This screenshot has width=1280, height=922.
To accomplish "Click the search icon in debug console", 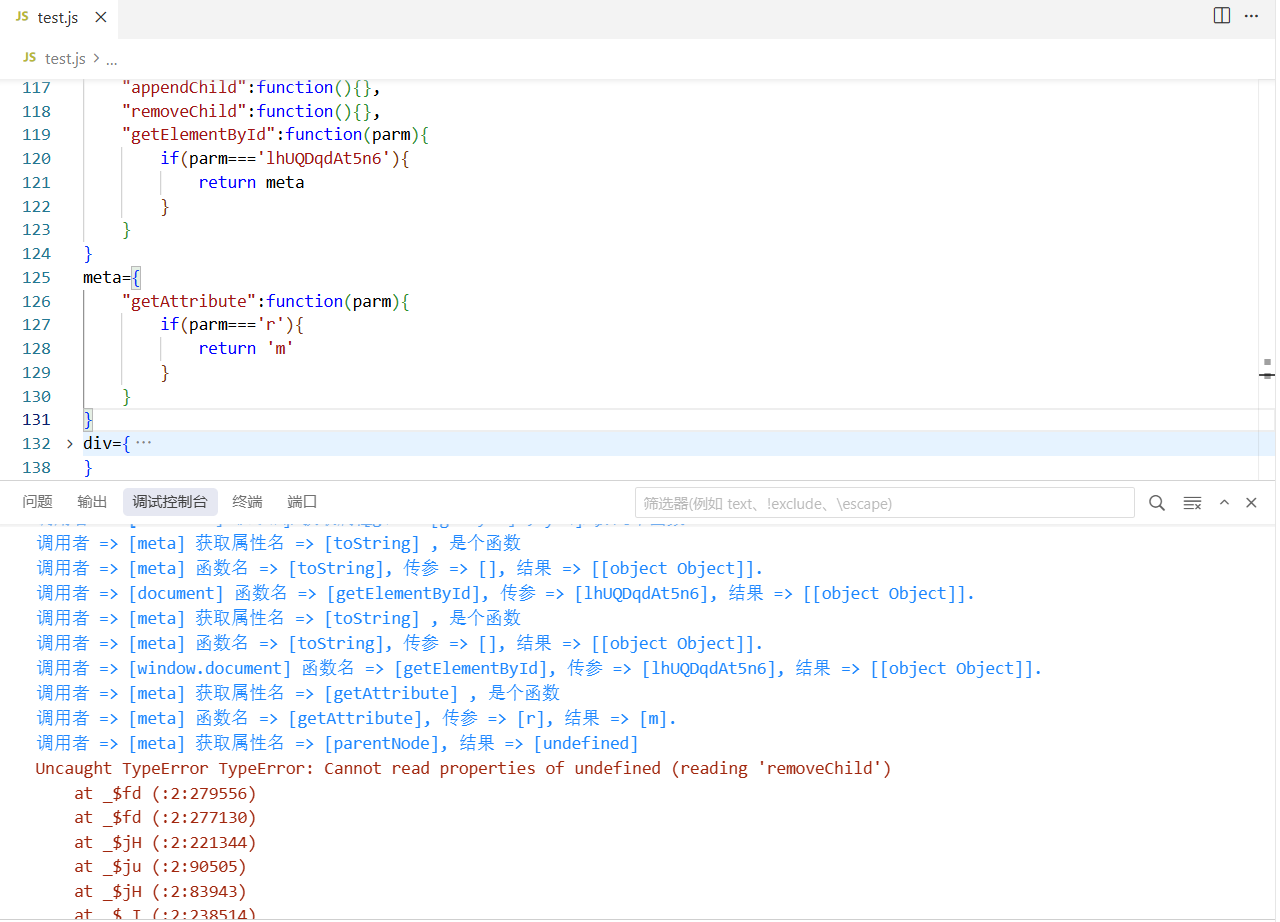I will [x=1157, y=503].
